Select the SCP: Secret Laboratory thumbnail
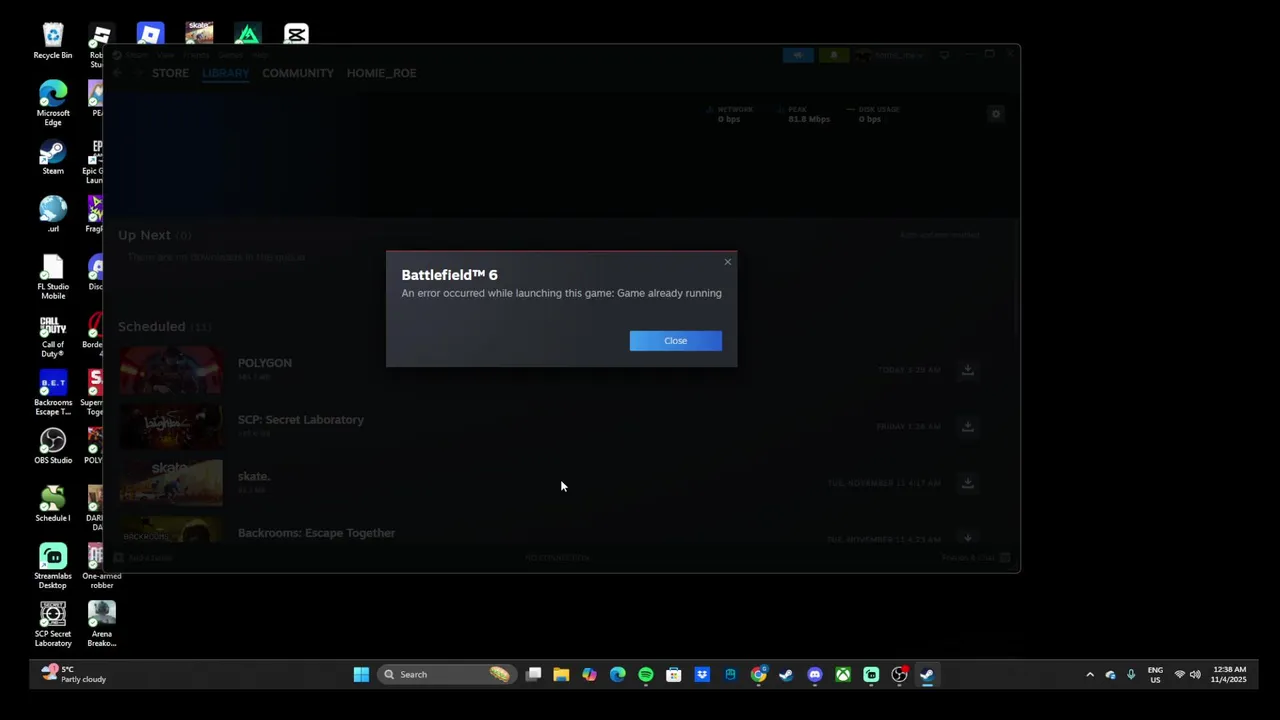Image resolution: width=1280 pixels, height=720 pixels. pyautogui.click(x=171, y=427)
